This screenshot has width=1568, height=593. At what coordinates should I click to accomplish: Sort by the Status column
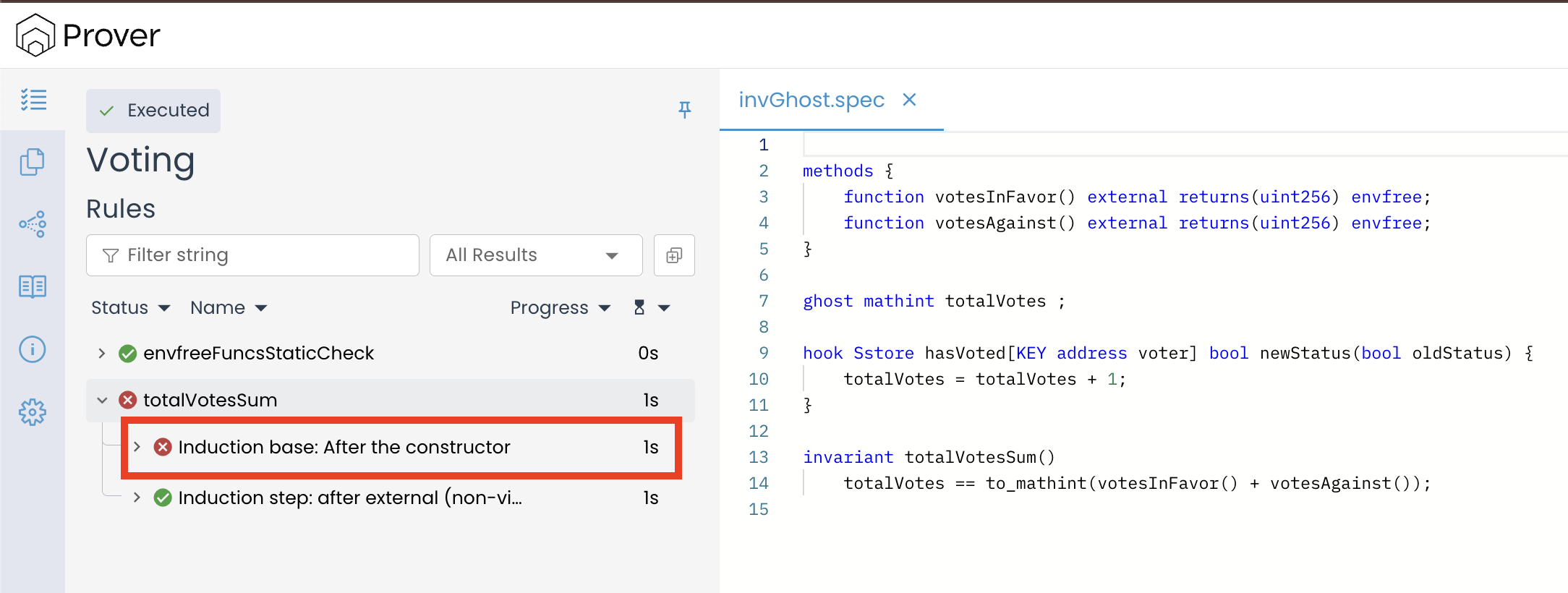coord(130,308)
